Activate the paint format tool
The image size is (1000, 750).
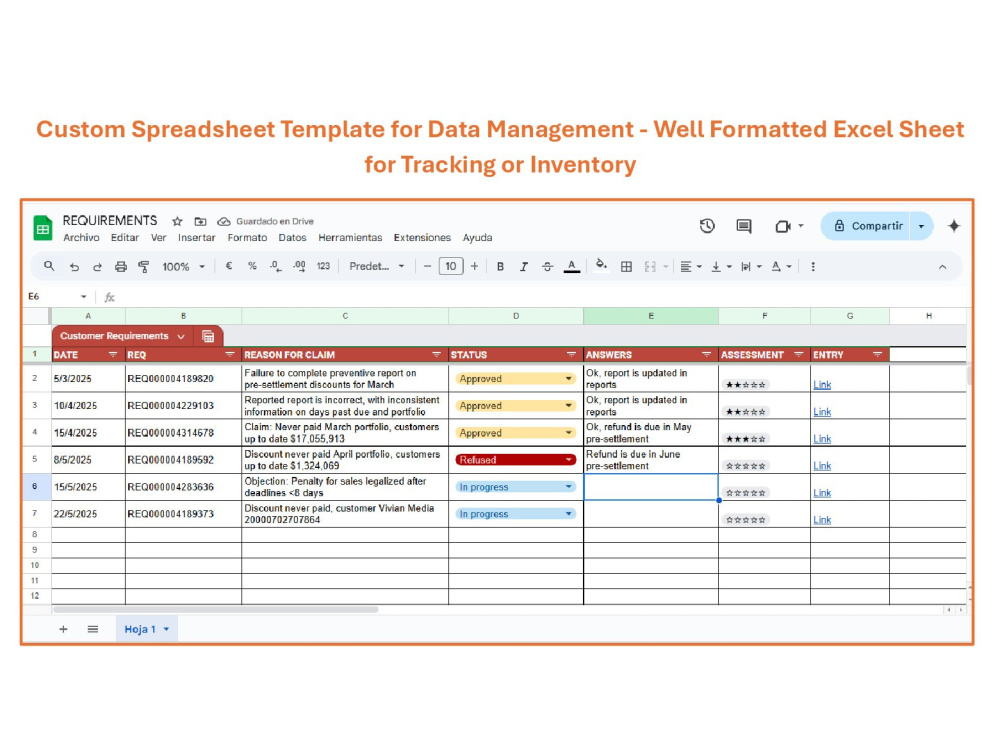(x=143, y=267)
